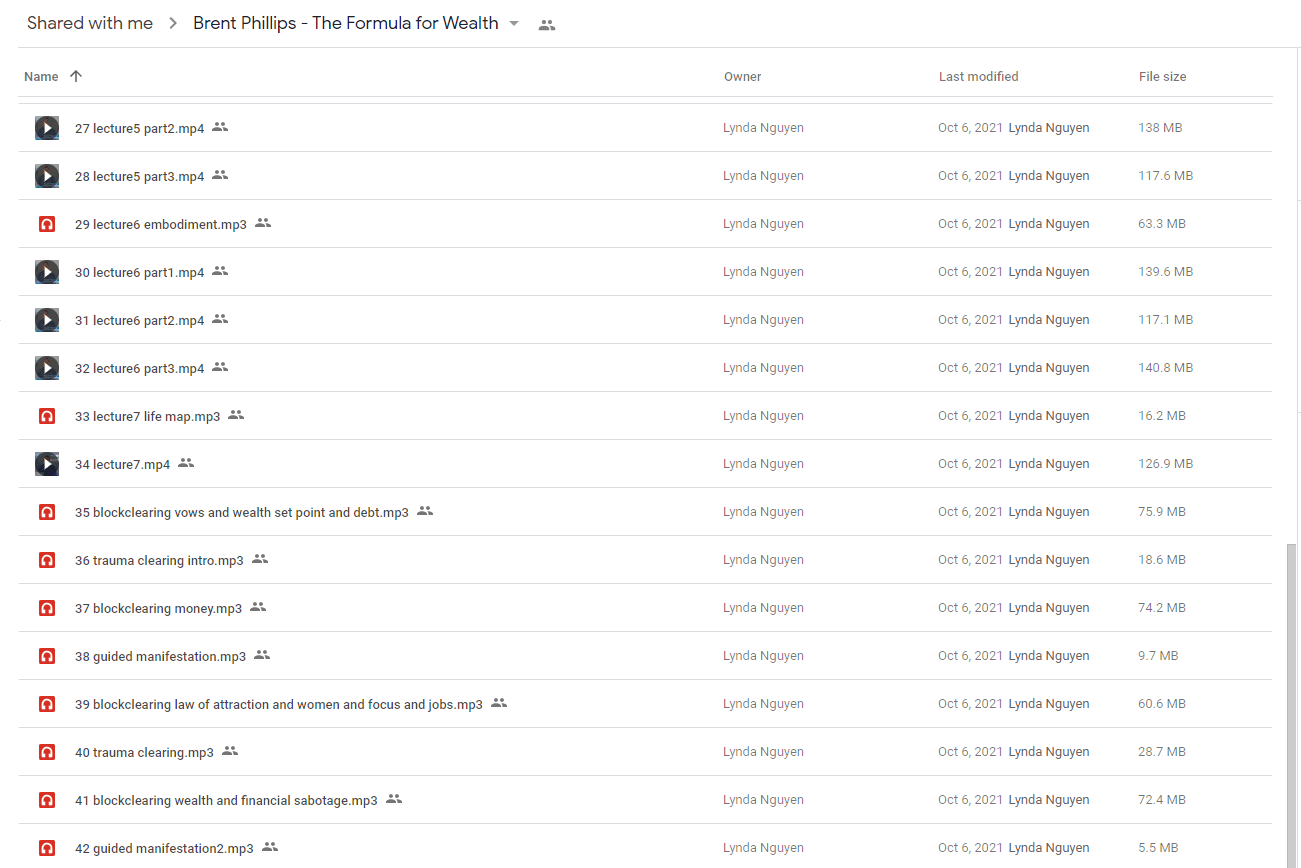Click the Owner column header
This screenshot has height=868, width=1301.
pyautogui.click(x=743, y=77)
